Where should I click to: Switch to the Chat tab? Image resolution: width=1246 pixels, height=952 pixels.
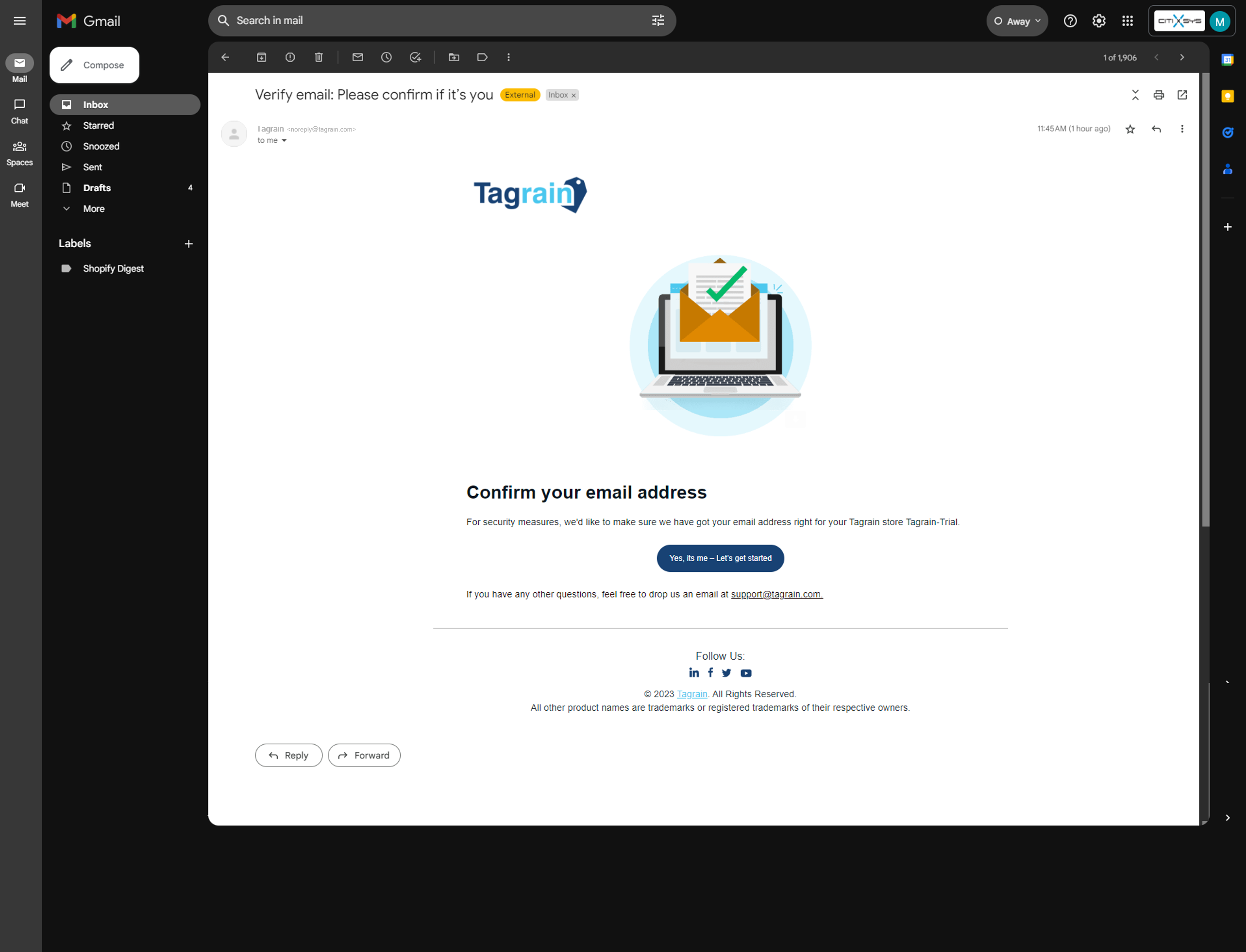[20, 111]
